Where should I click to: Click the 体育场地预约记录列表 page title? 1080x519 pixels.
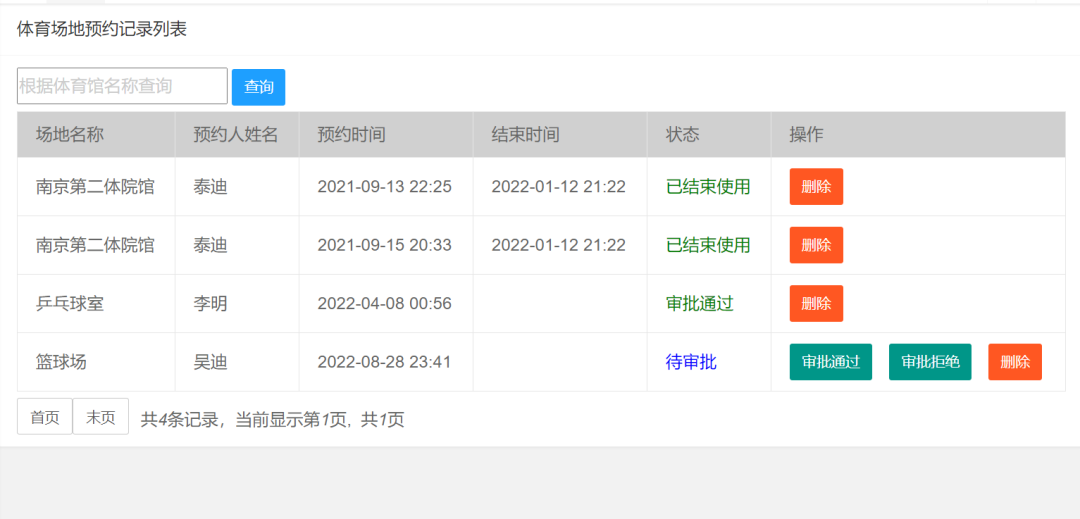102,30
